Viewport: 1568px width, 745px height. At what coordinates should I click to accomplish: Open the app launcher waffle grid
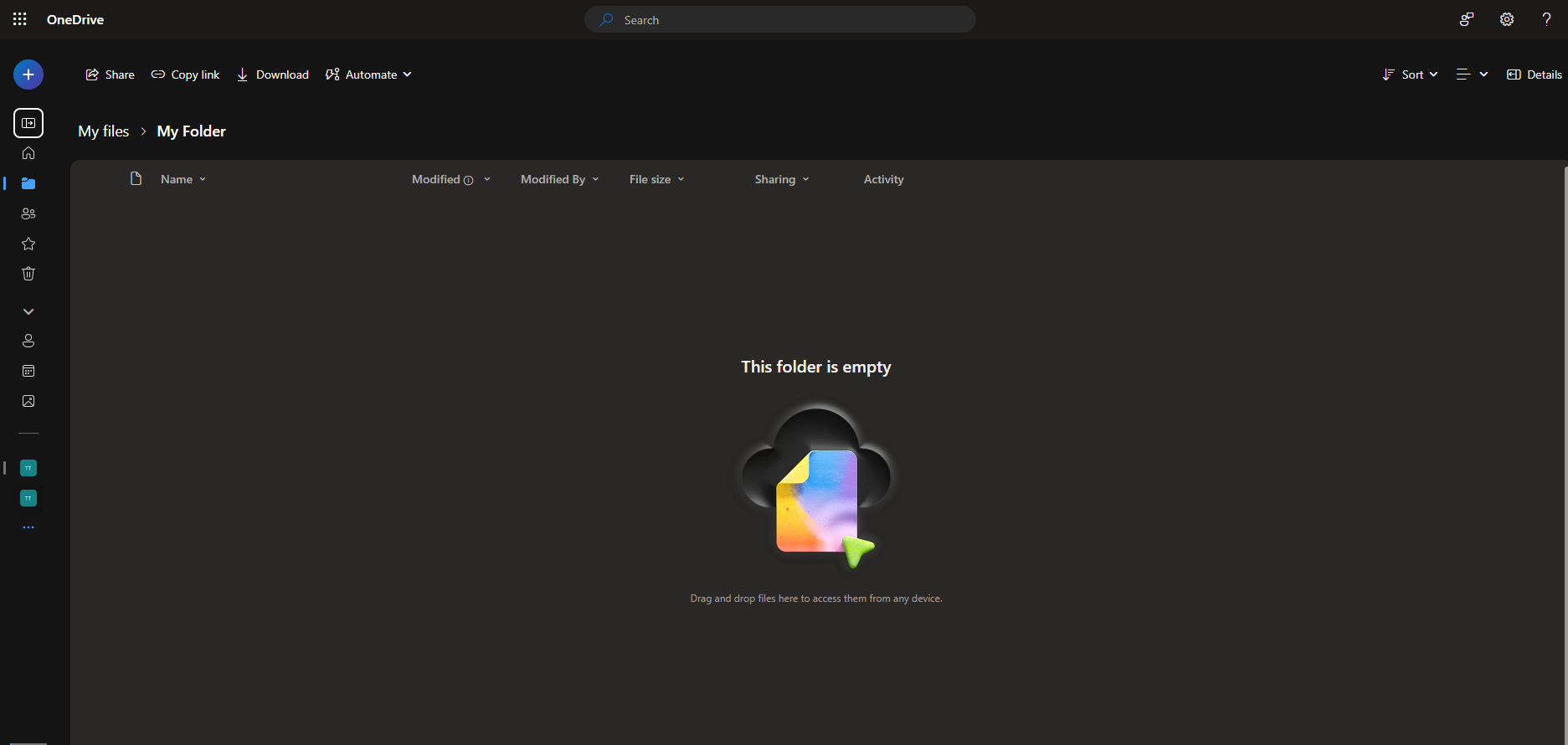20,19
